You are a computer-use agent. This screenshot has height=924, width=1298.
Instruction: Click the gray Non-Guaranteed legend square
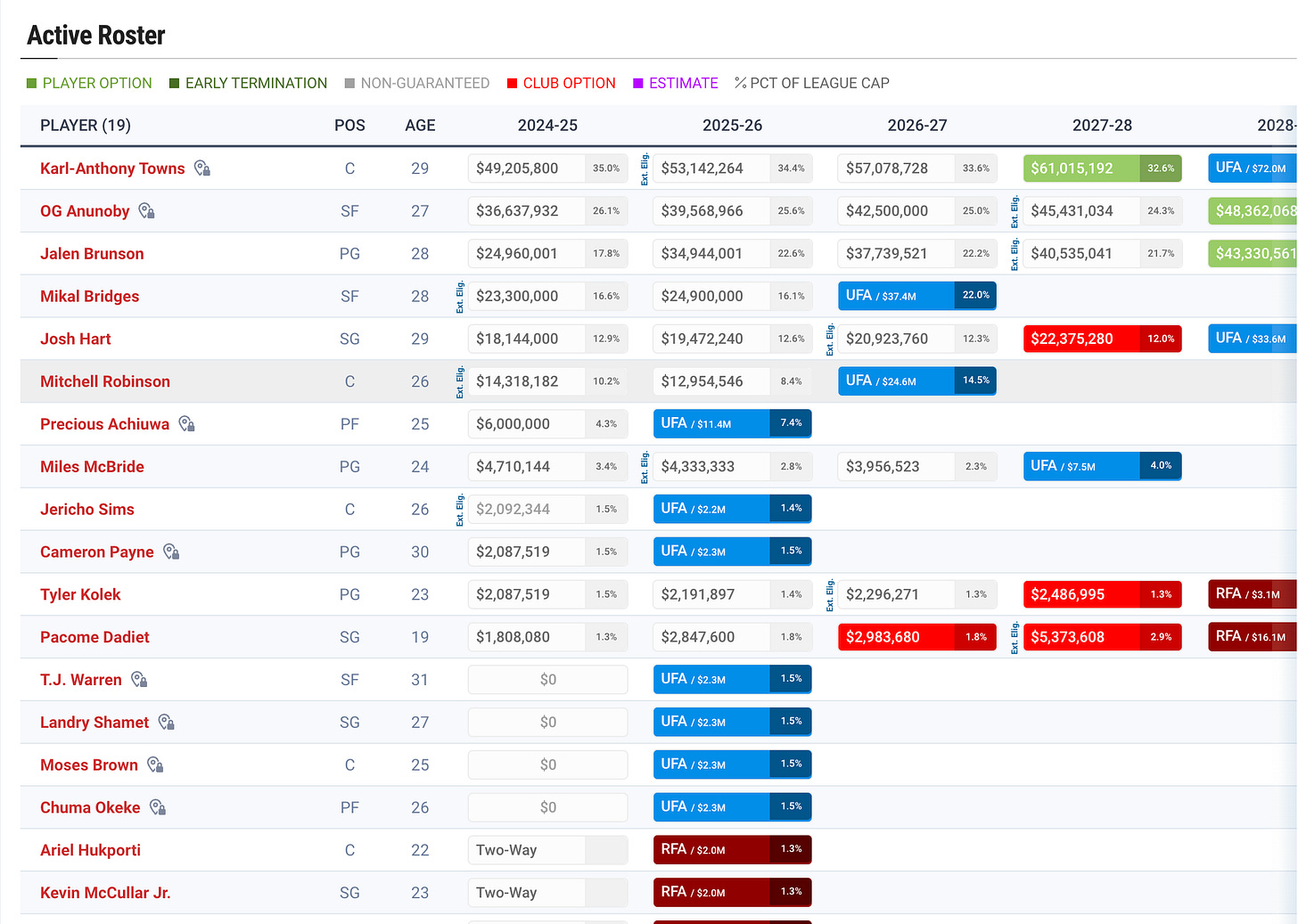349,83
